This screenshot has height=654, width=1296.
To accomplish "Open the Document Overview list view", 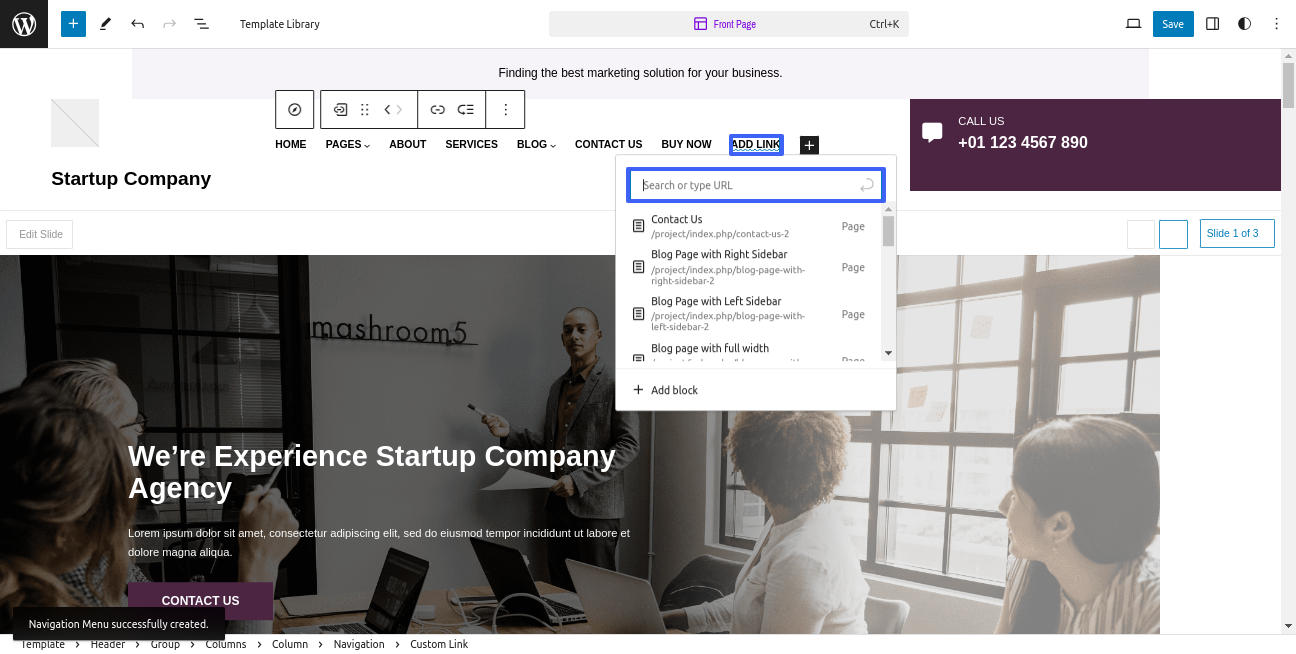I will point(202,24).
